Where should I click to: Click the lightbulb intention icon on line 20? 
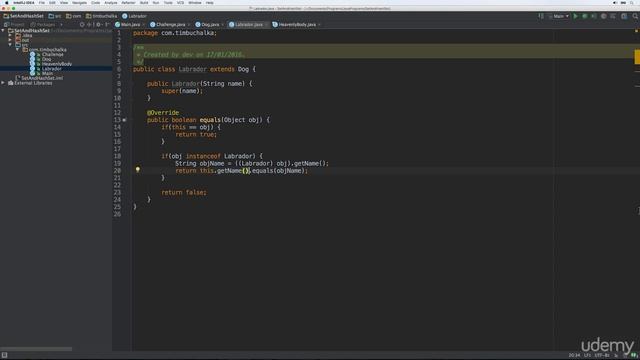click(x=138, y=169)
